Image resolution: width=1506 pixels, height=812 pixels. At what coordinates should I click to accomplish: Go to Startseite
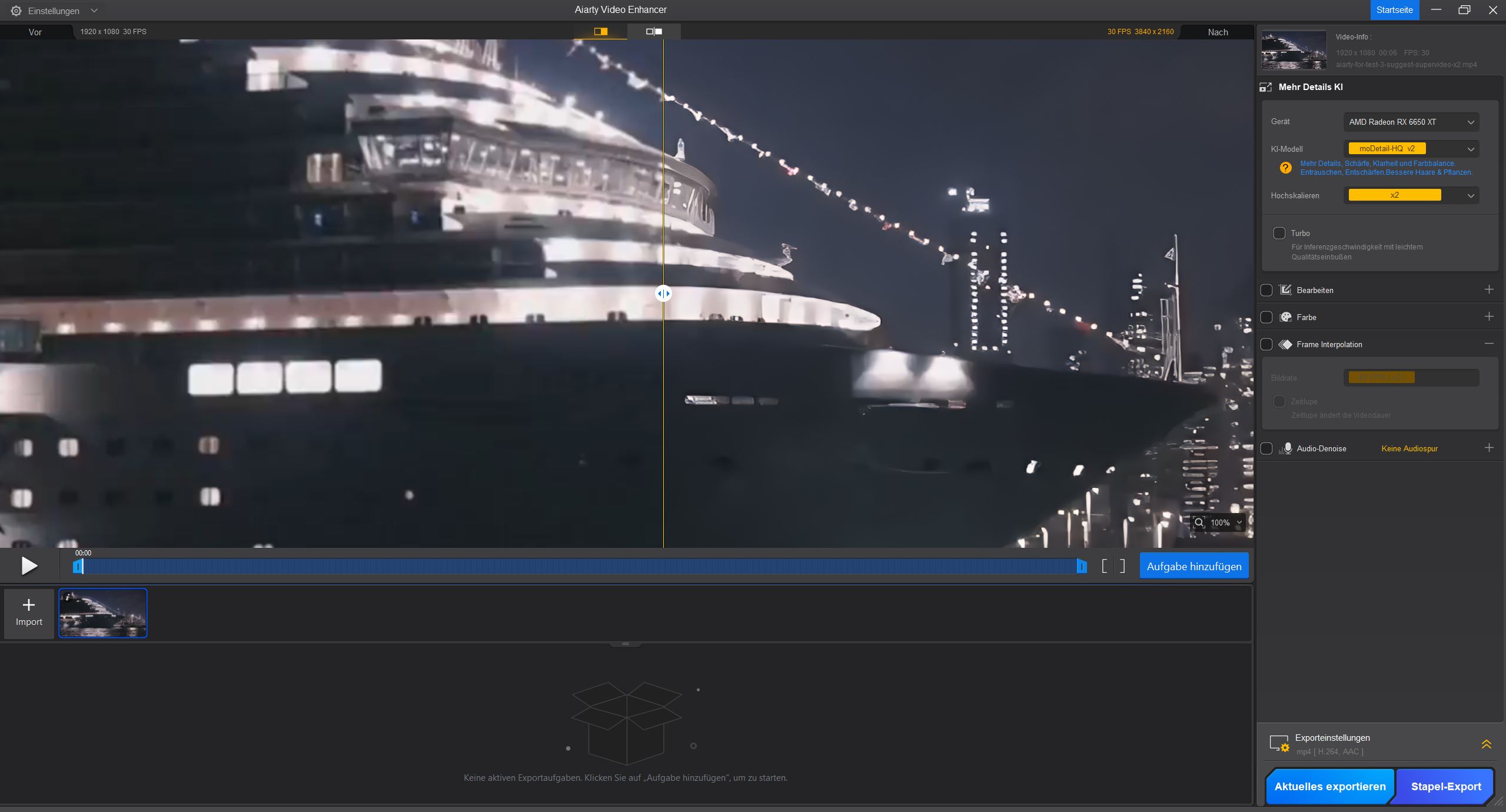tap(1394, 10)
